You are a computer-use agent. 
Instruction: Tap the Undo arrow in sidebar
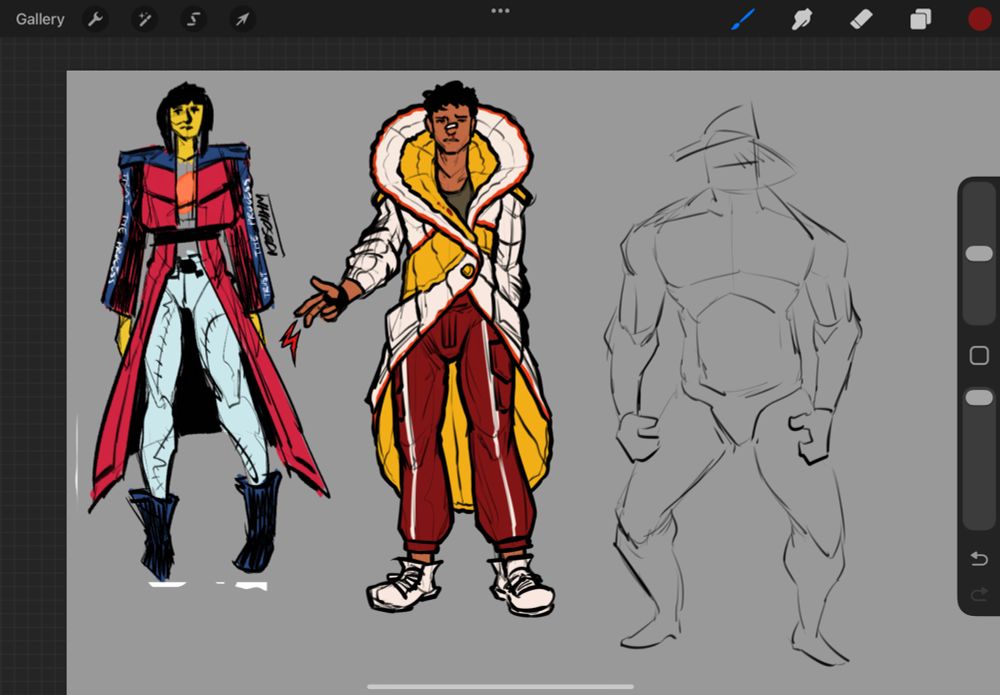pos(979,558)
